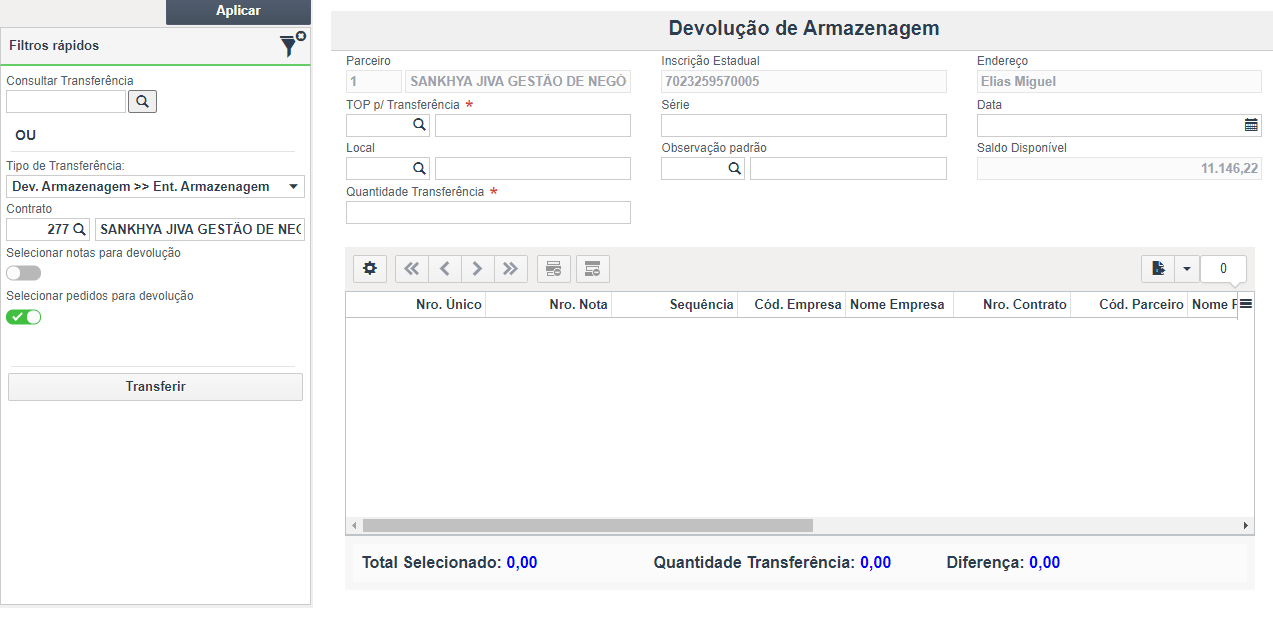1273x617 pixels.
Task: Click the Transferir button
Action: 155,387
